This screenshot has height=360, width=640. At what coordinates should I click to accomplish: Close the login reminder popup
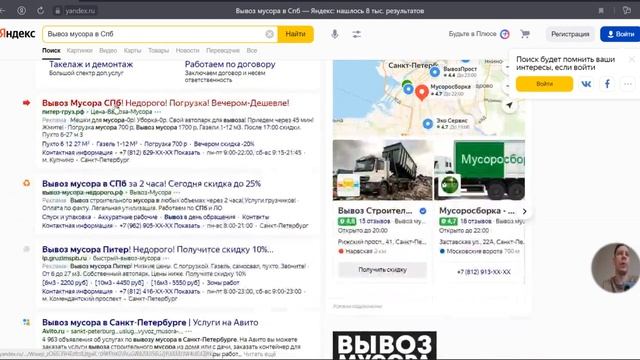pos(632,59)
